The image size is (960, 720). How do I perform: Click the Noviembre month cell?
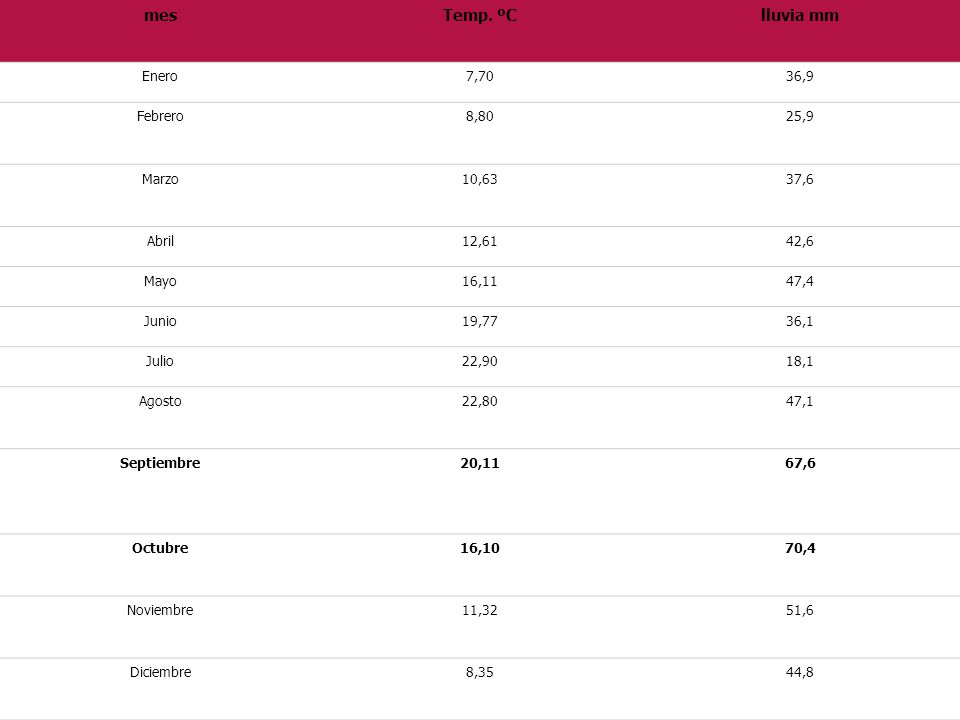point(160,610)
